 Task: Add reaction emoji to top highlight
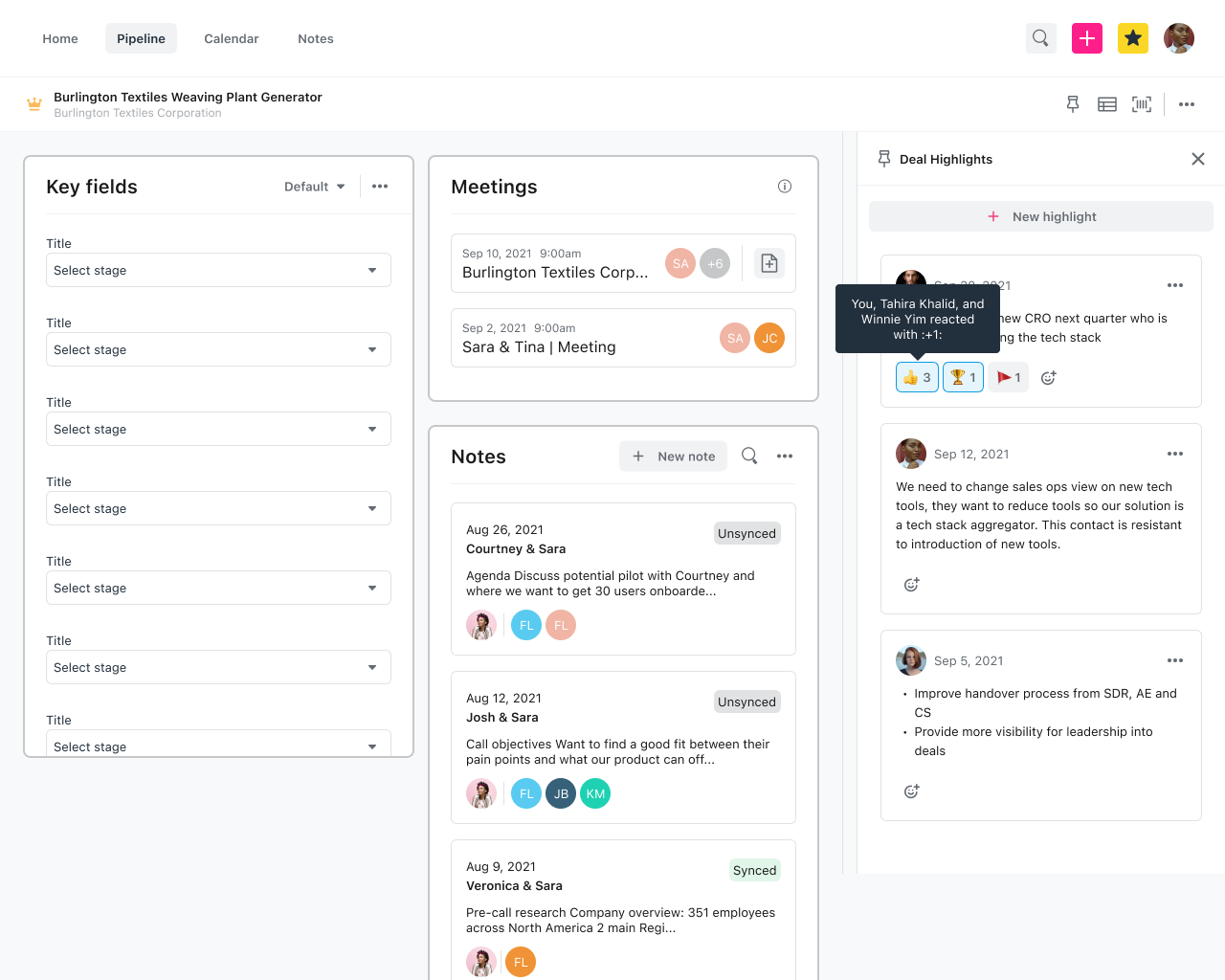(1048, 378)
